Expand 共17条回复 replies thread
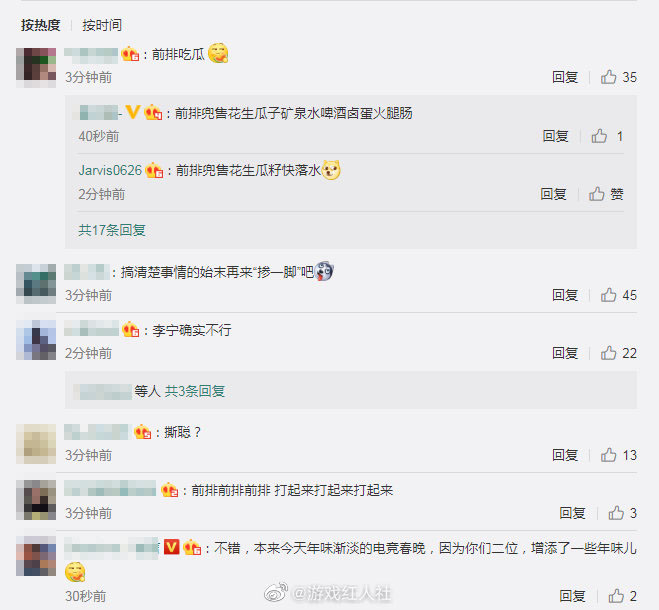This screenshot has width=659, height=610. [112, 230]
